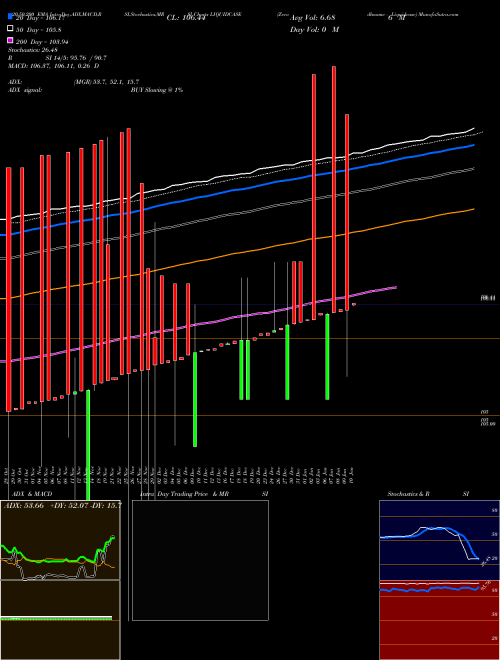
Task: Click the 'CL: 106.44' closing price text
Action: pos(186,18)
